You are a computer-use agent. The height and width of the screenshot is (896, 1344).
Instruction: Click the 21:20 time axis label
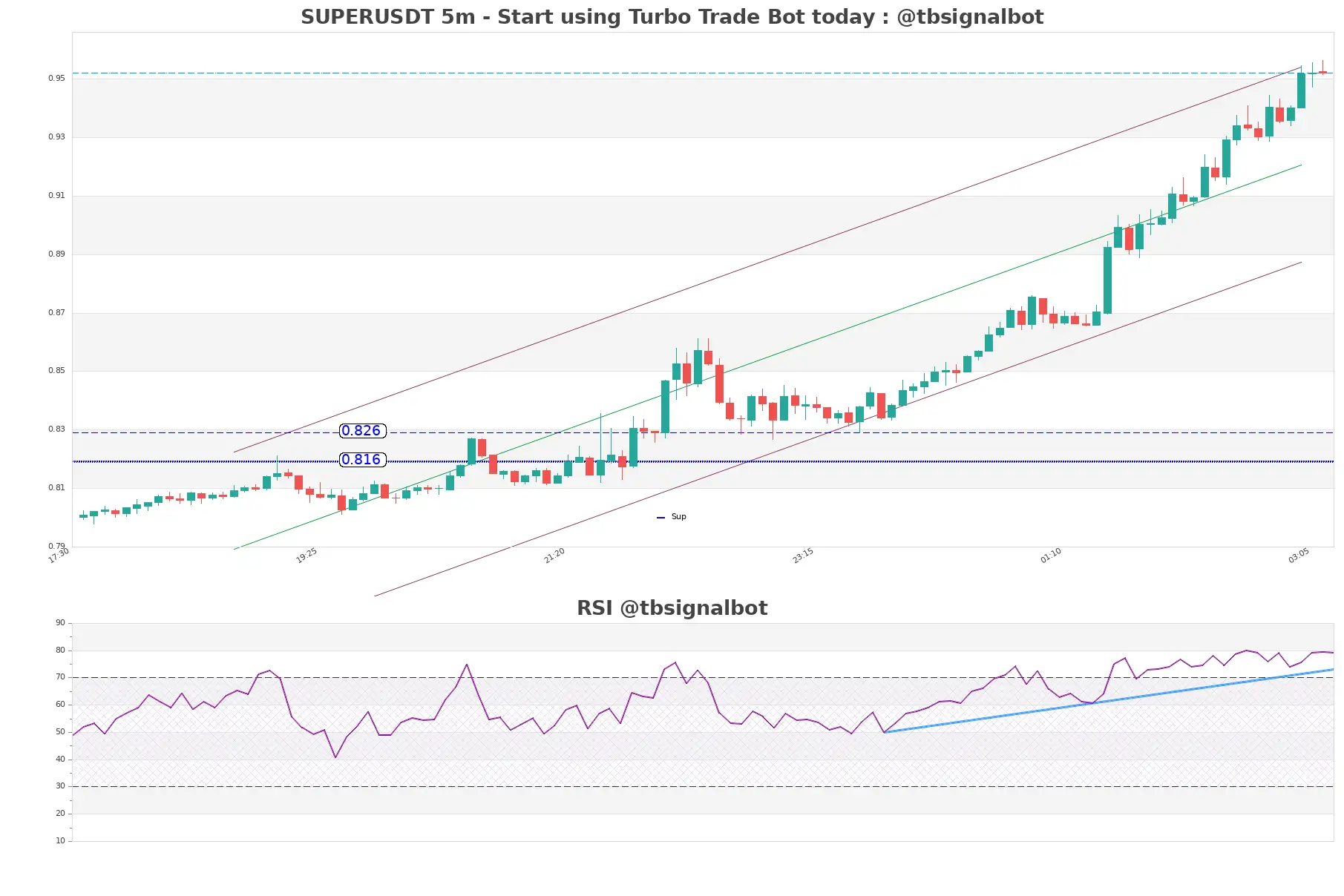click(x=554, y=556)
